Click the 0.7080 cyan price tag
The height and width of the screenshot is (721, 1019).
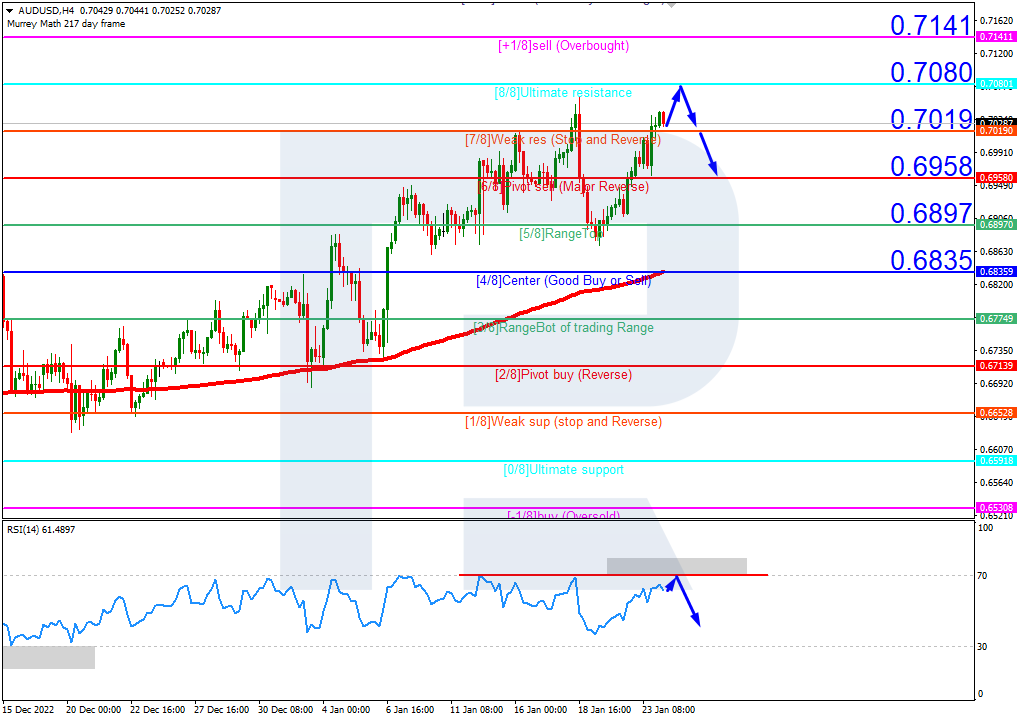[x=995, y=84]
